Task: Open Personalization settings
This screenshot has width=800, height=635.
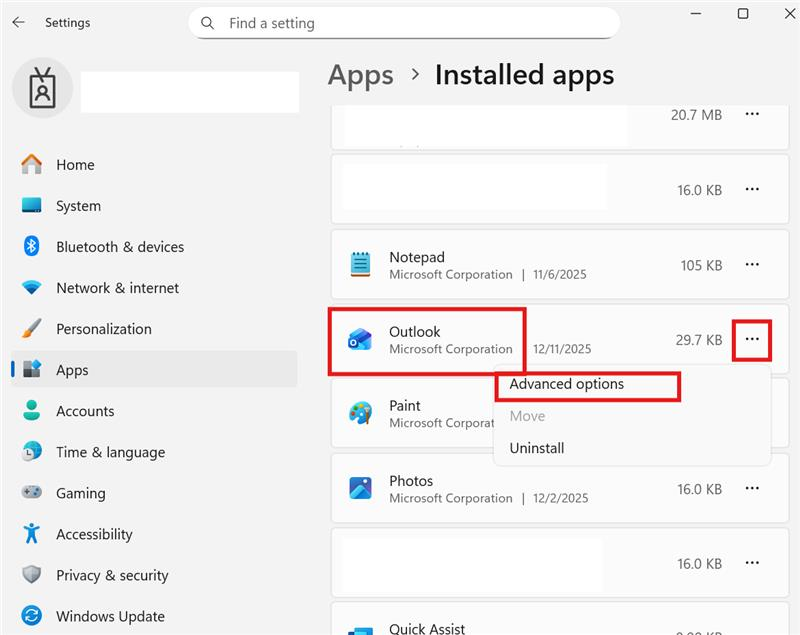Action: [x=154, y=329]
